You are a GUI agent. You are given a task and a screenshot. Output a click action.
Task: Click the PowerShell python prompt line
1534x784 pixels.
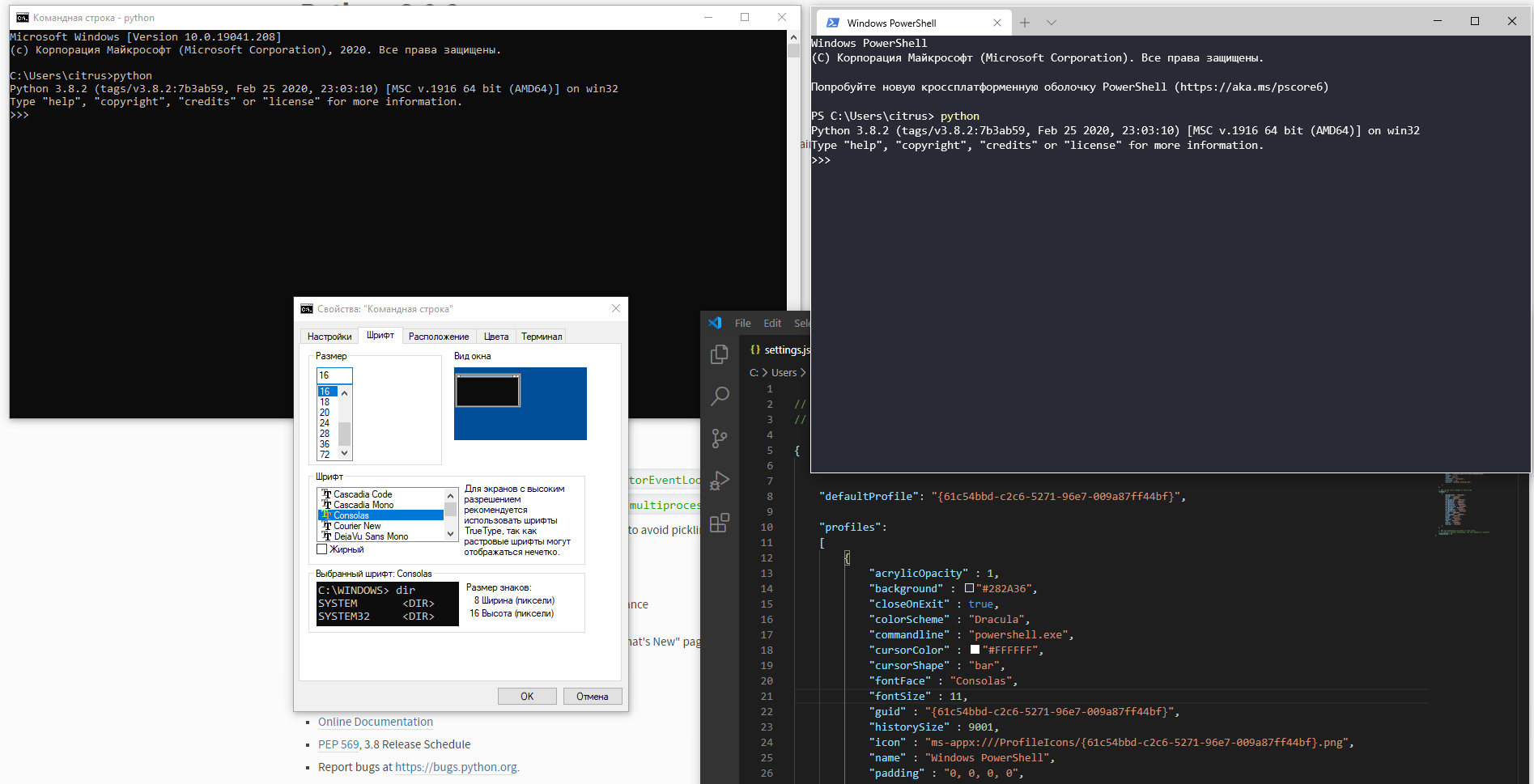(895, 116)
